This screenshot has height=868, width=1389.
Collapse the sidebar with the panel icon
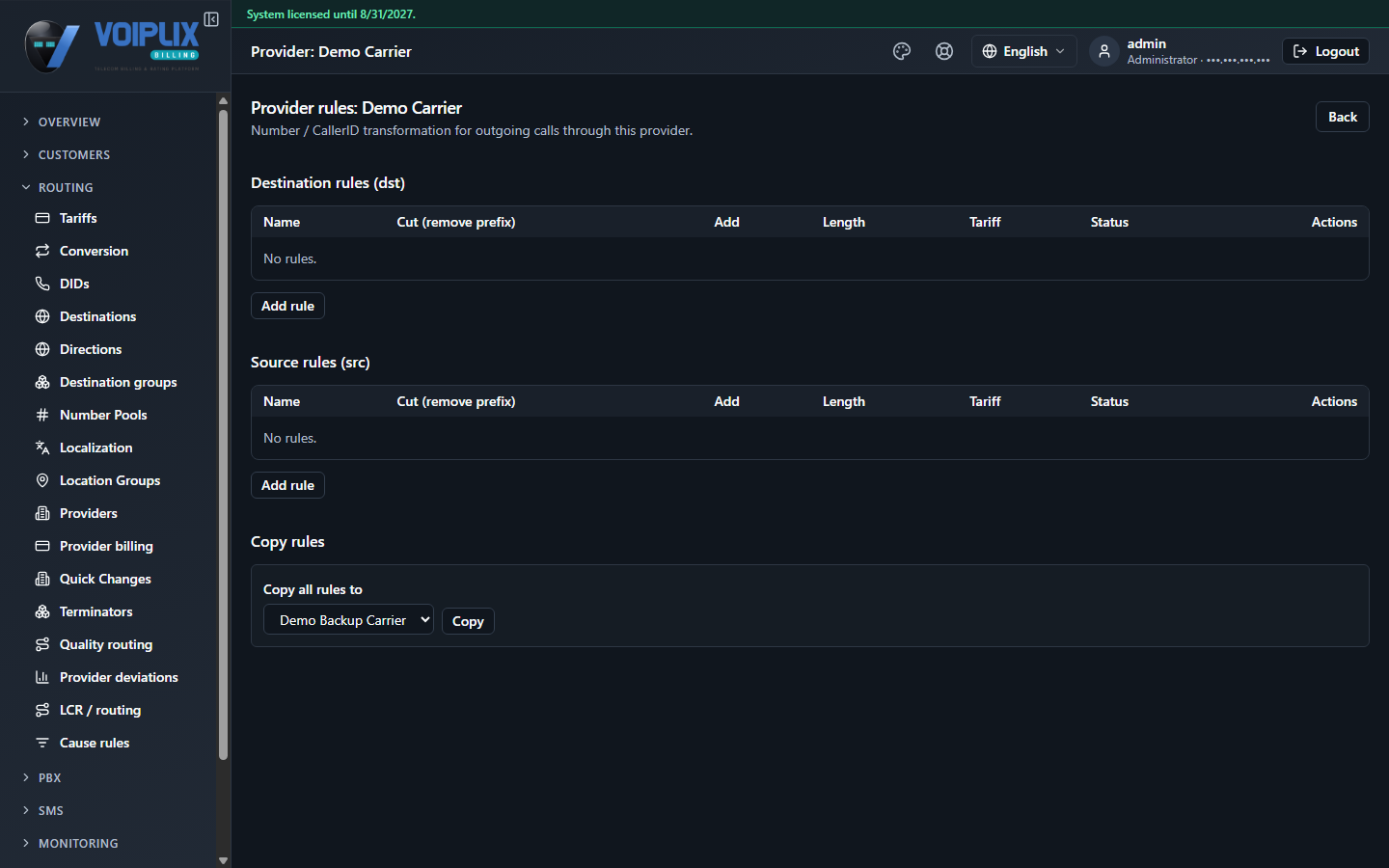[x=211, y=19]
